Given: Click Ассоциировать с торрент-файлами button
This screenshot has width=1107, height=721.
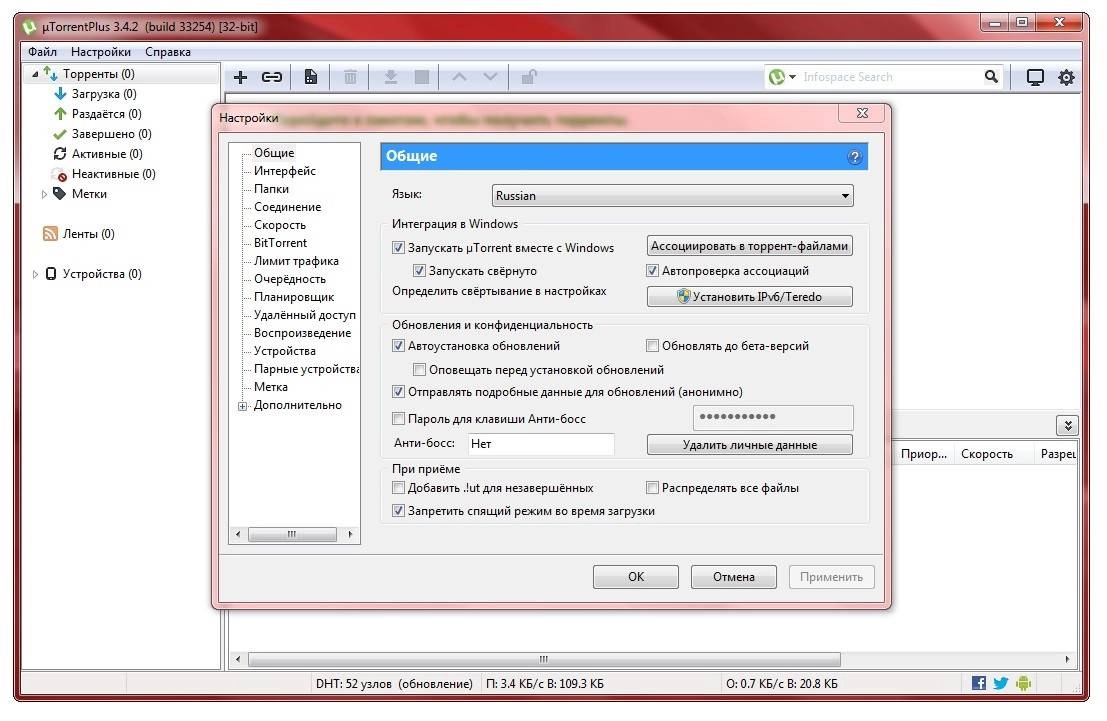Looking at the screenshot, I should 750,246.
